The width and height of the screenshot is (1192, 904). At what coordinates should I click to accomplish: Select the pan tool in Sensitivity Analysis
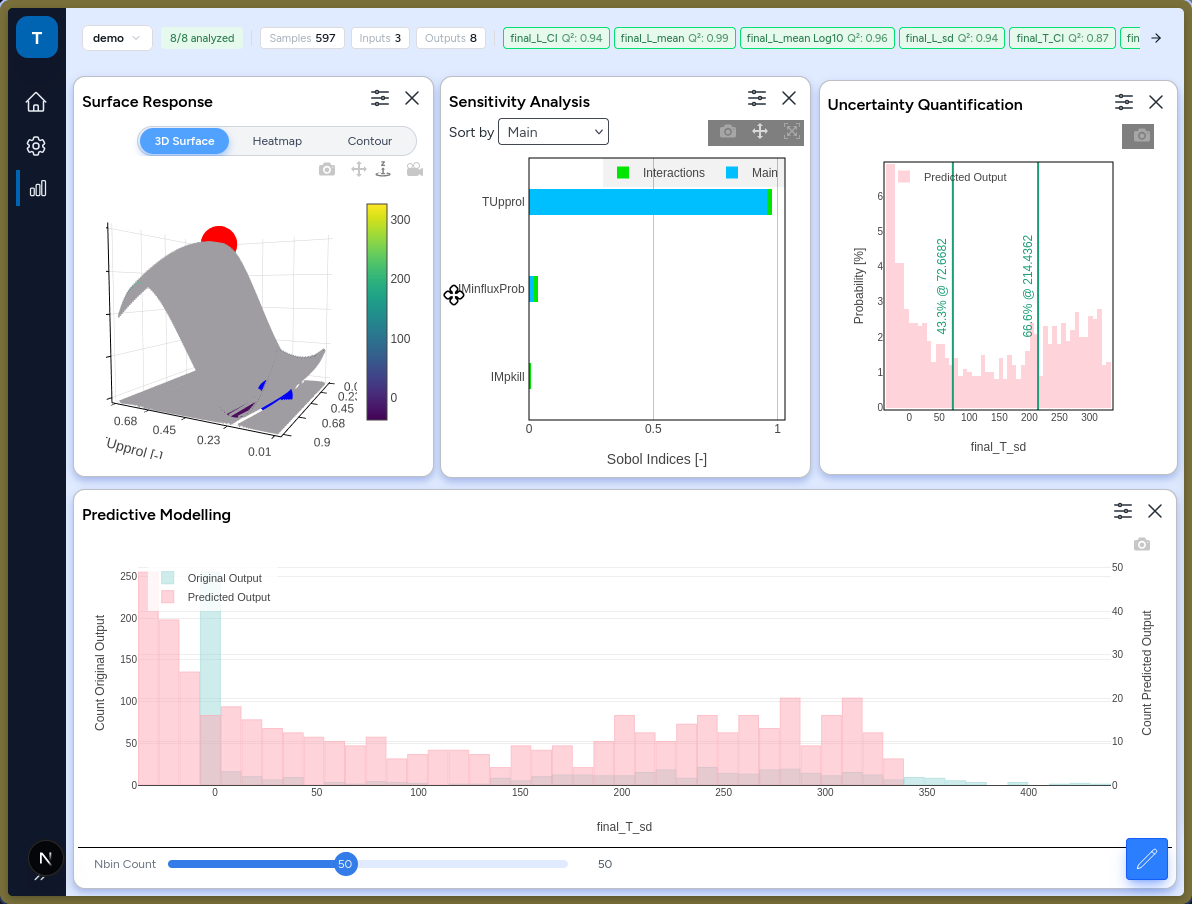759,132
